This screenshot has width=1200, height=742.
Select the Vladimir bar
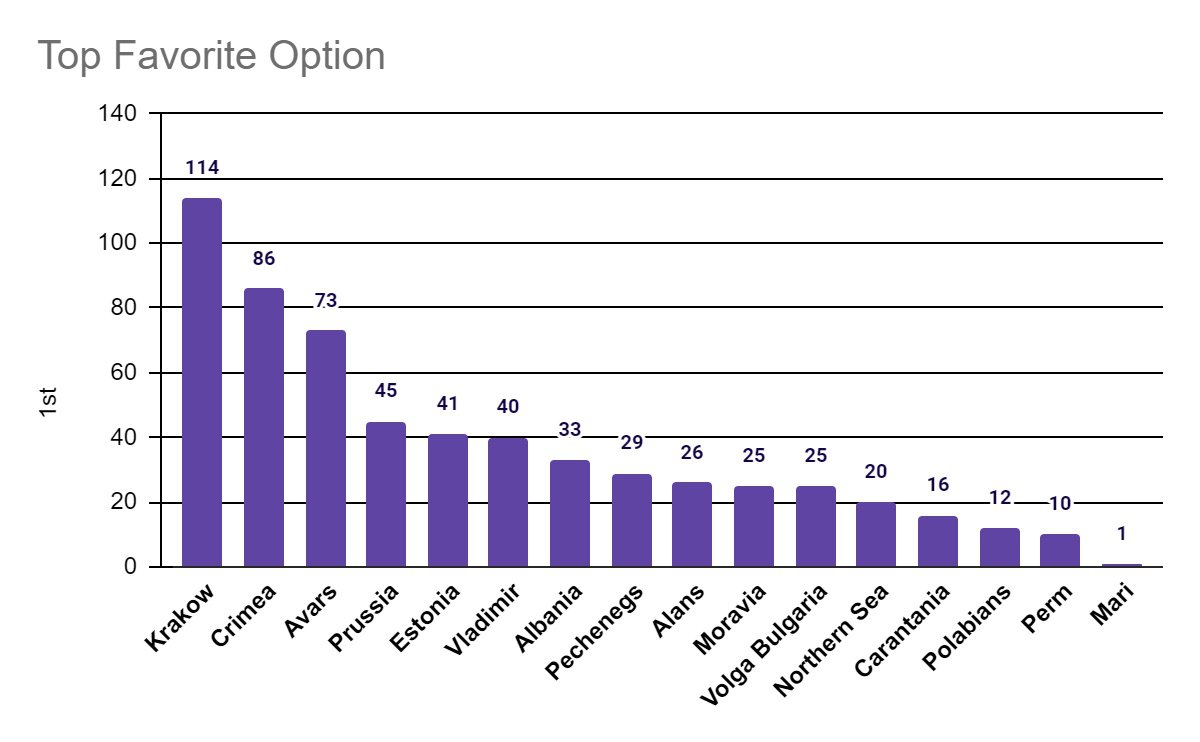(x=508, y=502)
